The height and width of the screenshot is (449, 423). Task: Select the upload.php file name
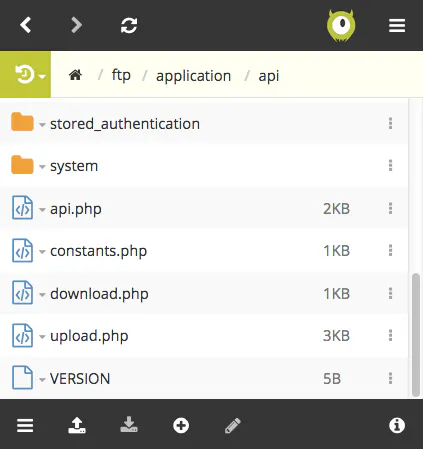89,336
